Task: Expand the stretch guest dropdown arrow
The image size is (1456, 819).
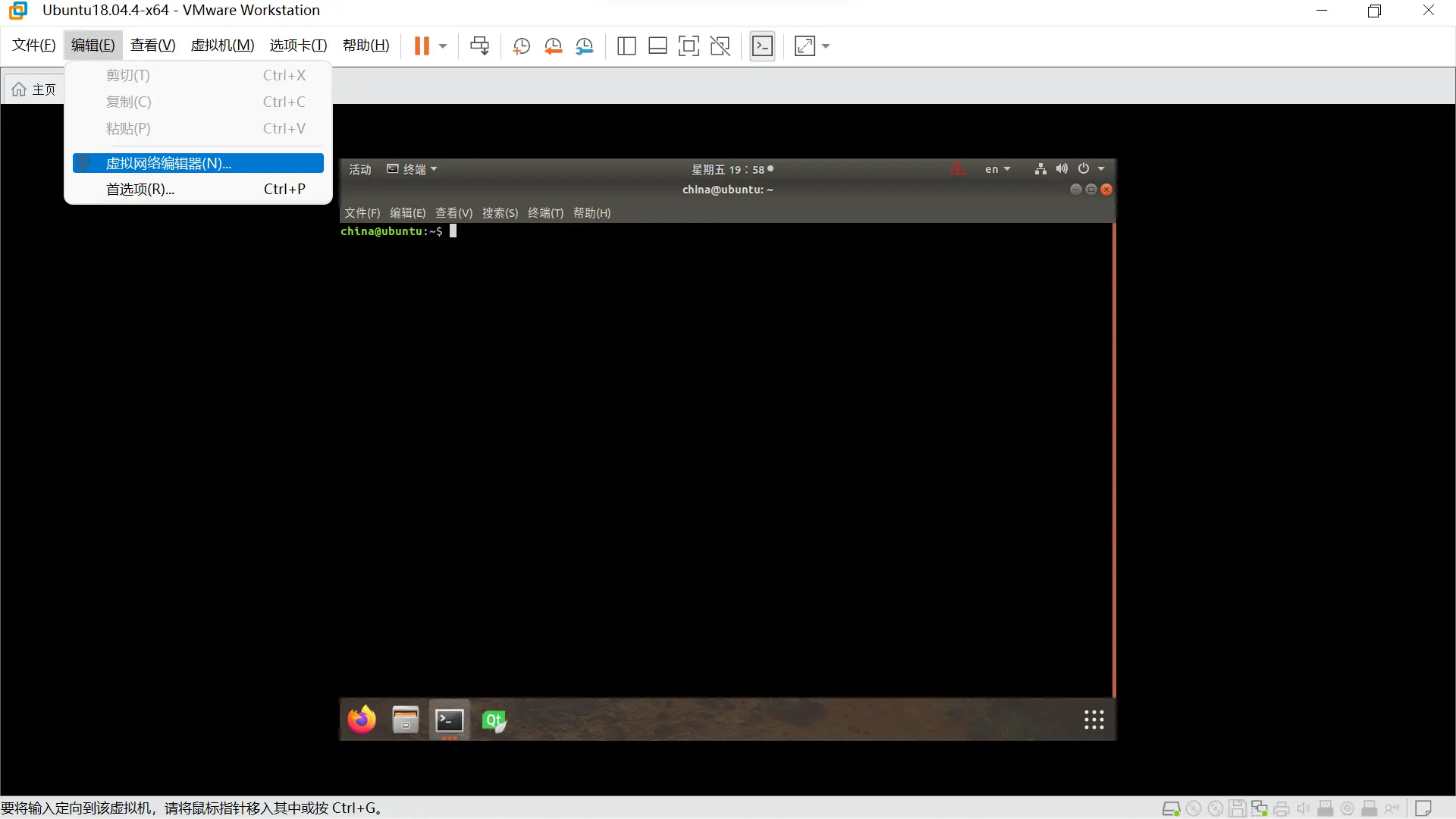Action: 826,46
